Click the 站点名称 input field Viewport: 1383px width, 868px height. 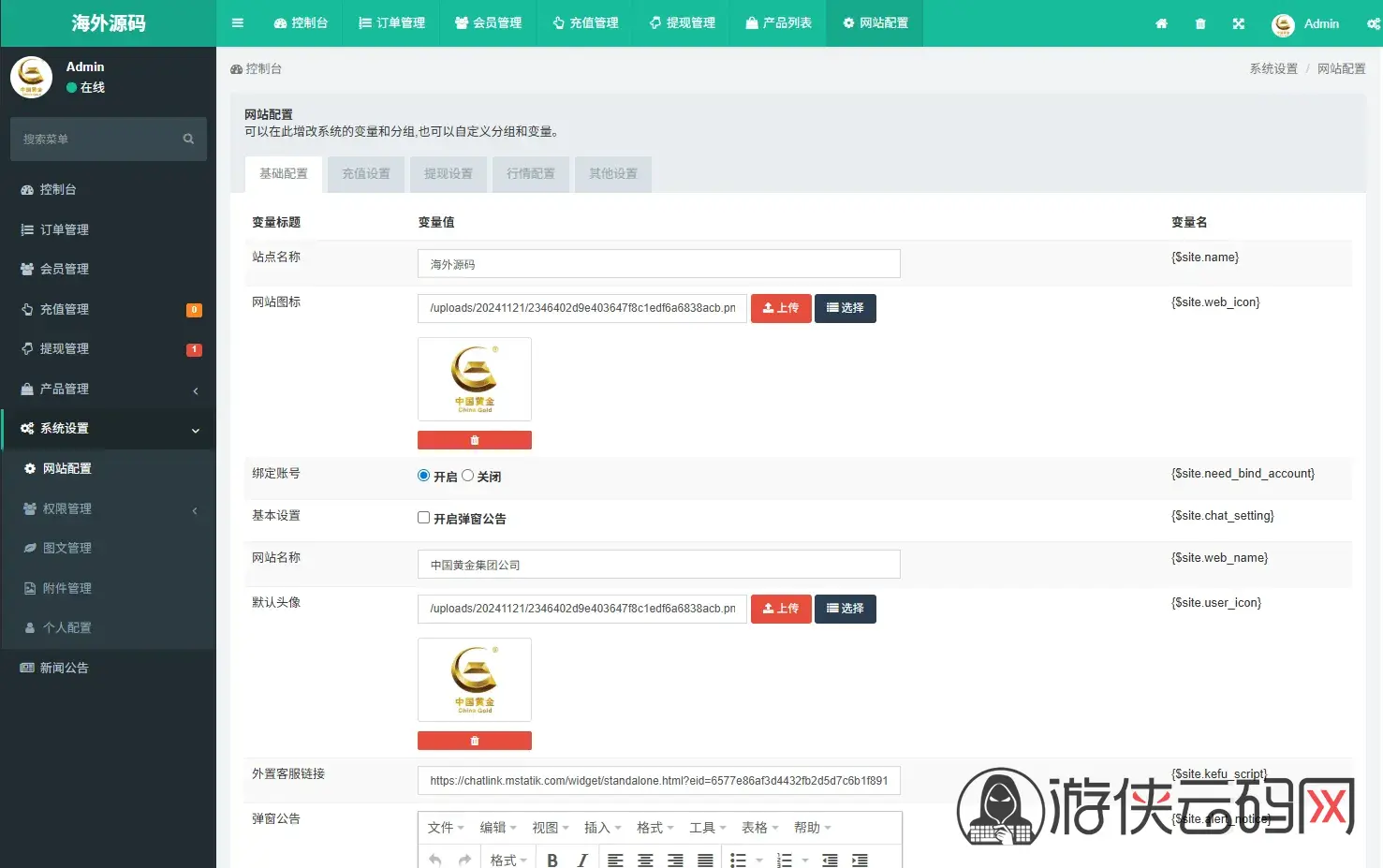tap(659, 264)
